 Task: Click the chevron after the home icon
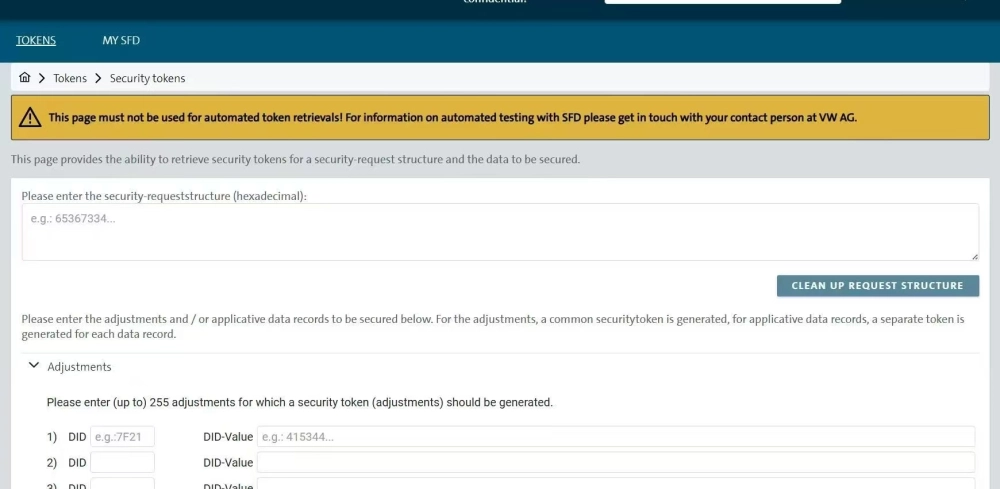click(x=42, y=78)
